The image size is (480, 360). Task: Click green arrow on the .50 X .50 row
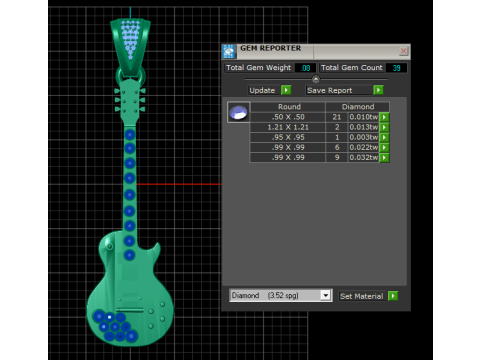[384, 117]
